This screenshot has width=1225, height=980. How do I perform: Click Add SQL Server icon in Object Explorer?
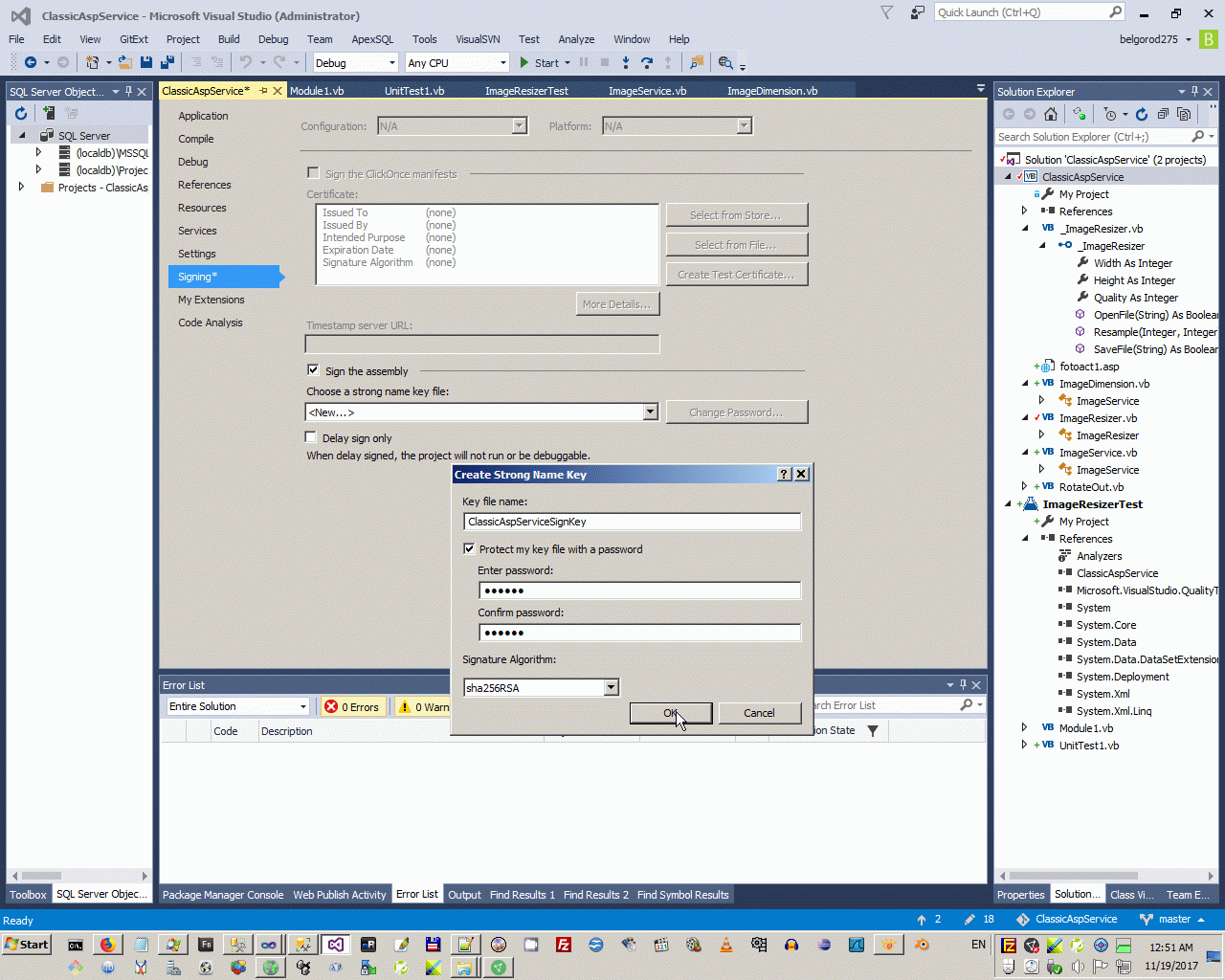(x=48, y=113)
